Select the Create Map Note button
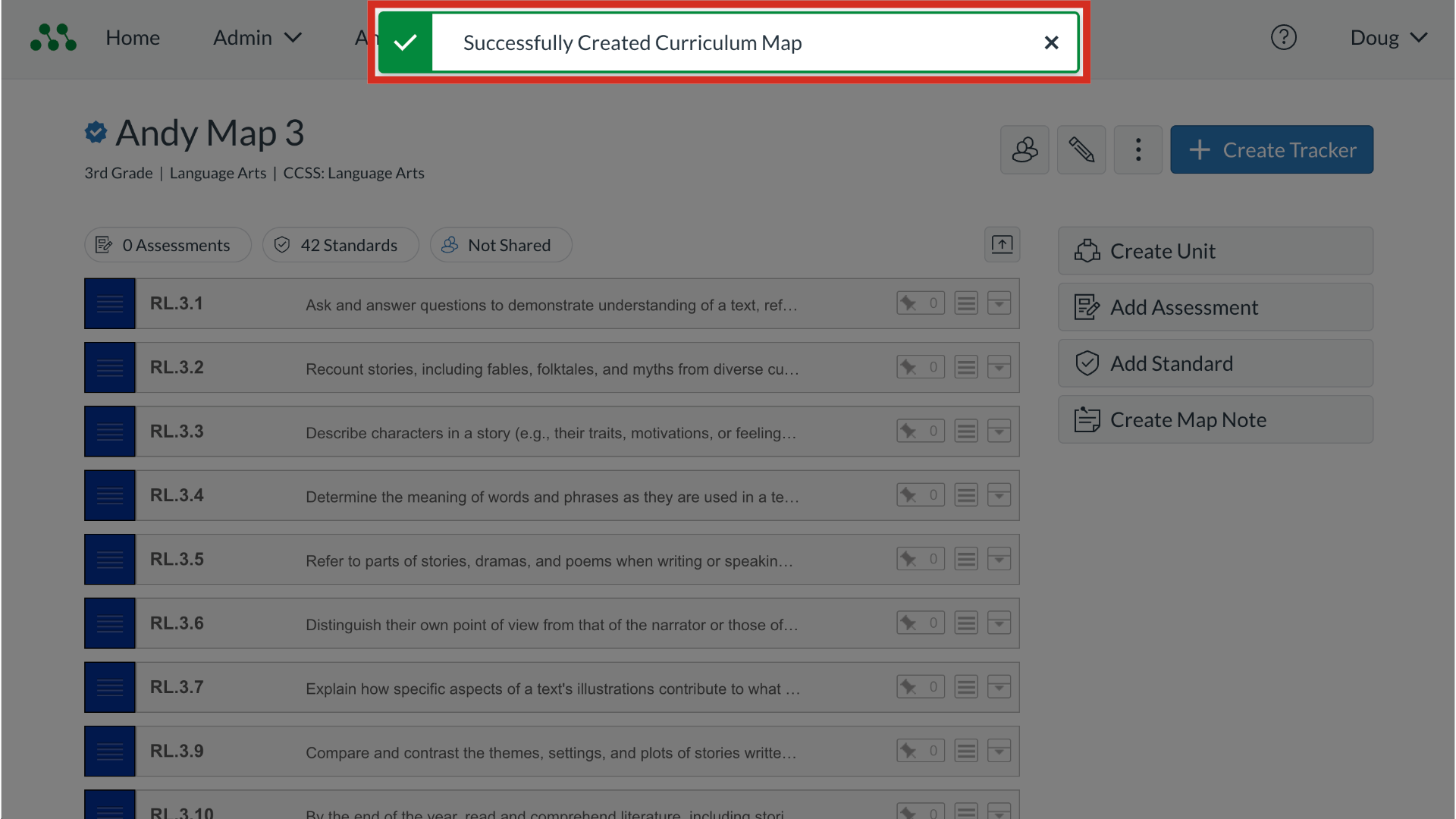1456x819 pixels. point(1215,419)
